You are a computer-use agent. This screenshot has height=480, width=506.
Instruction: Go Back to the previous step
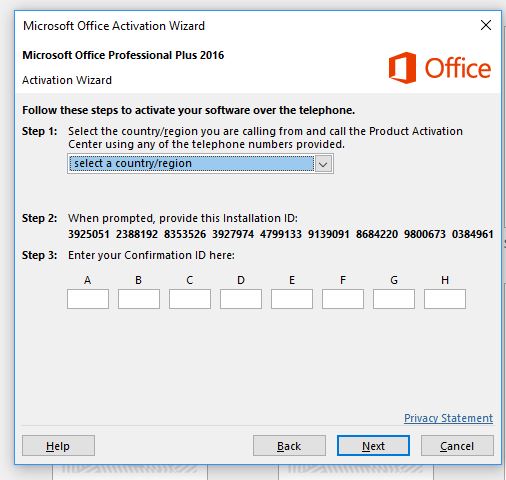[289, 446]
